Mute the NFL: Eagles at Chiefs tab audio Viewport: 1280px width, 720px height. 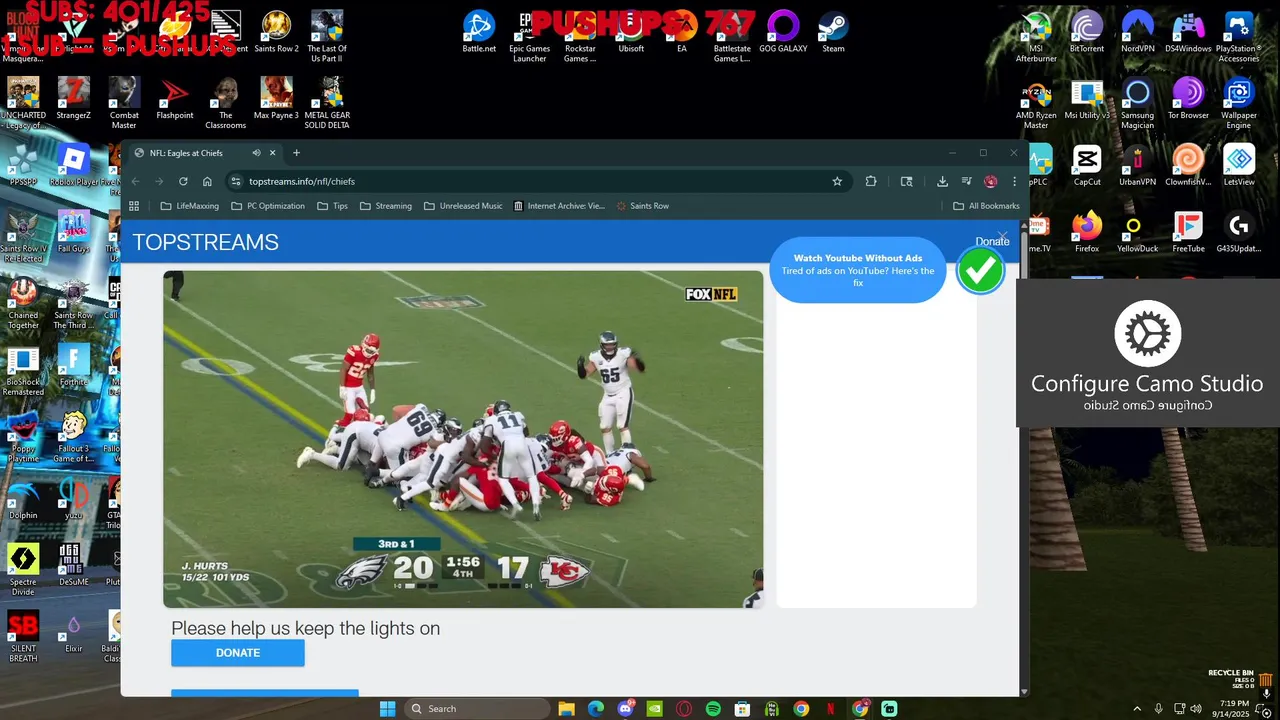point(256,153)
